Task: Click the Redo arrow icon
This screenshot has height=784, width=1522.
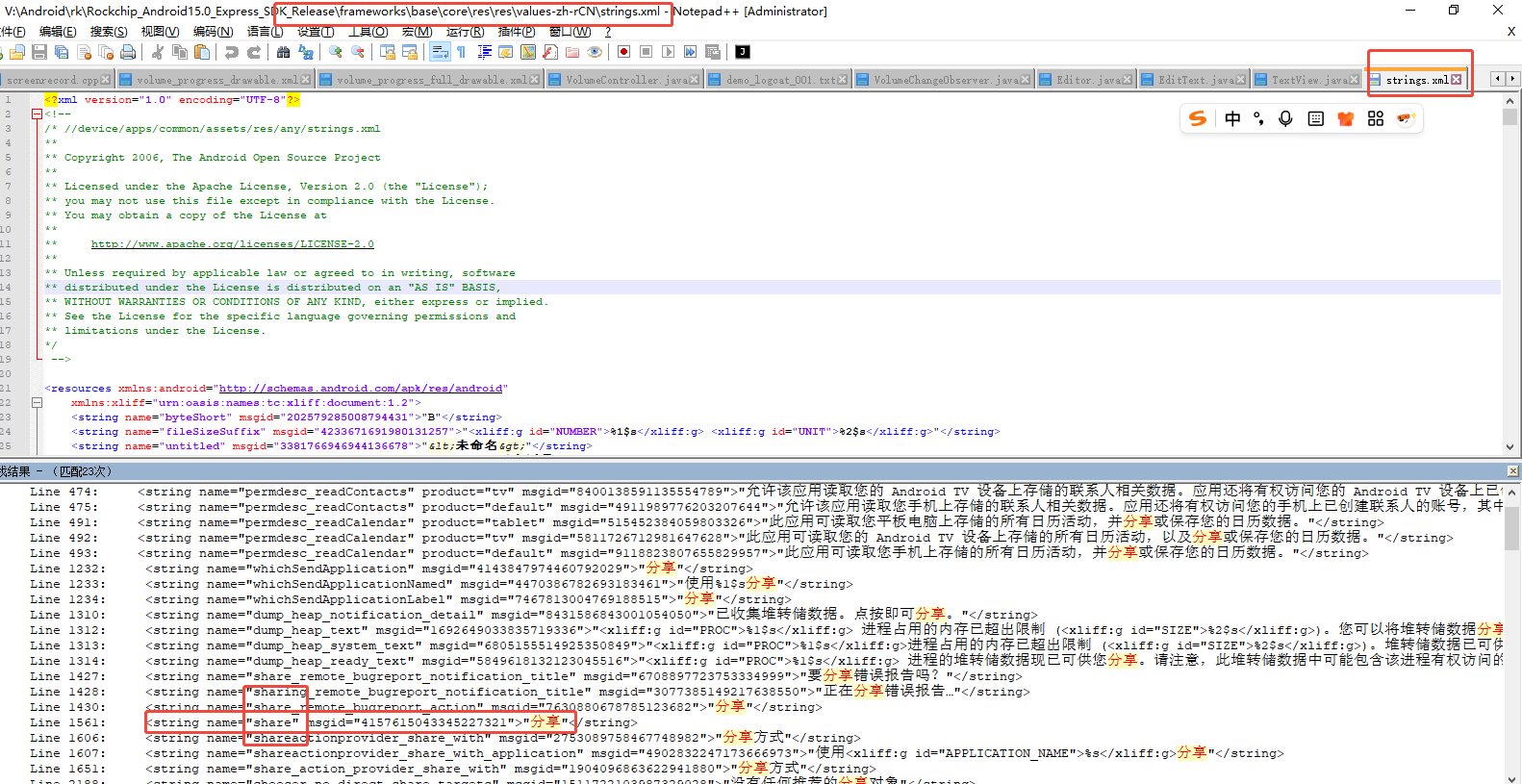Action: coord(253,52)
